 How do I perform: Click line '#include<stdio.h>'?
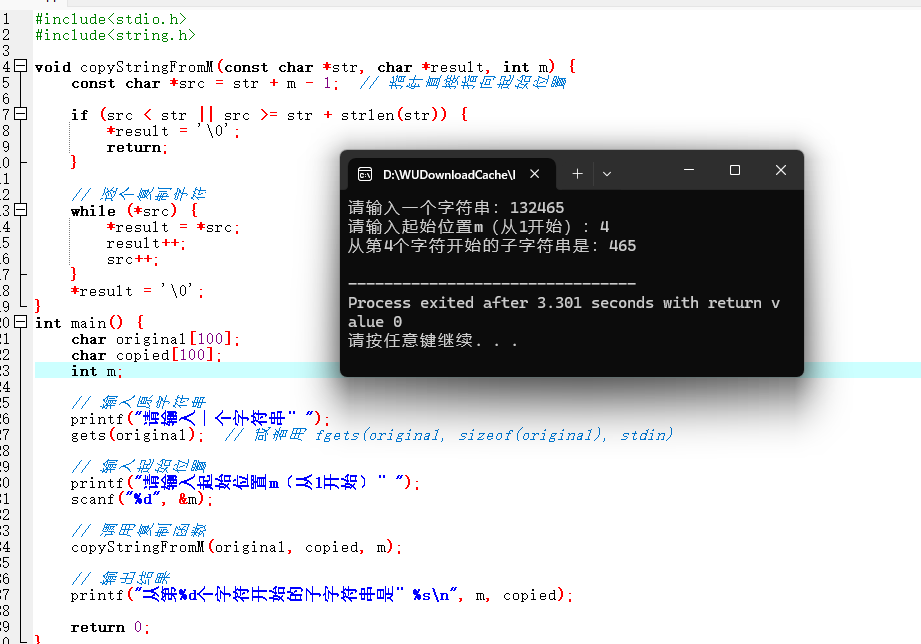tap(110, 19)
